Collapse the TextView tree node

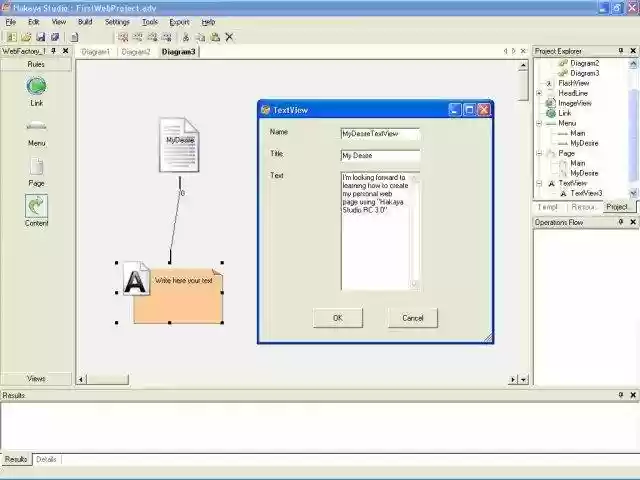point(539,183)
